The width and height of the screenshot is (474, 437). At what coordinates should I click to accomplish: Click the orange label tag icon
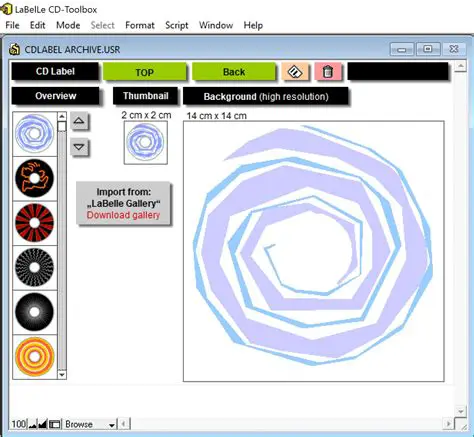point(295,71)
